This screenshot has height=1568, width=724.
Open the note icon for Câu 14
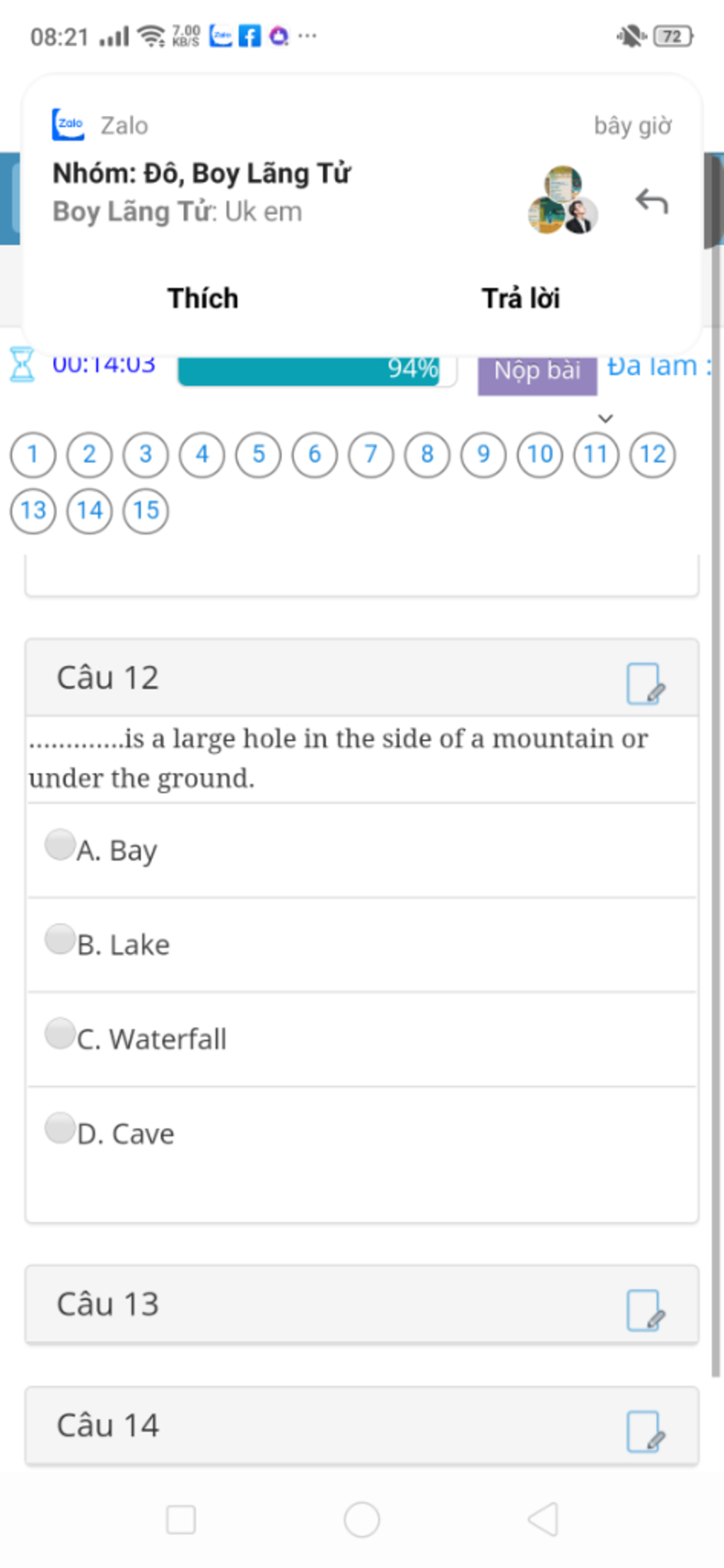click(646, 1431)
